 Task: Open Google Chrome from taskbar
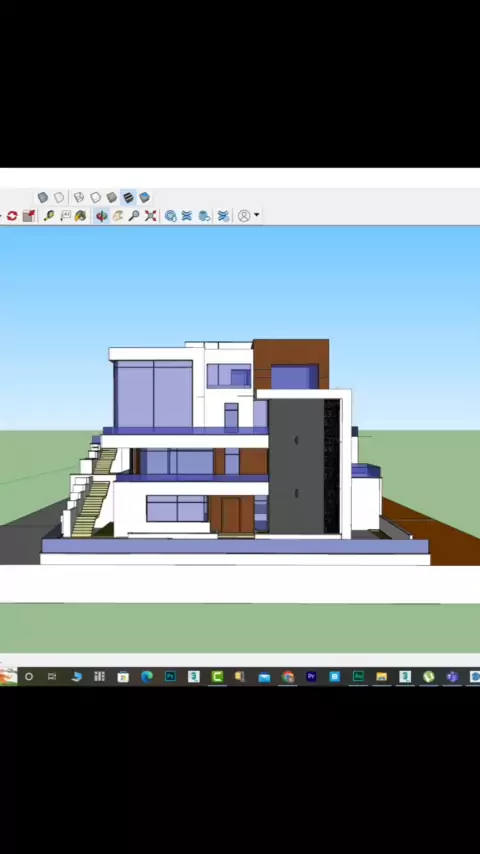[x=288, y=676]
